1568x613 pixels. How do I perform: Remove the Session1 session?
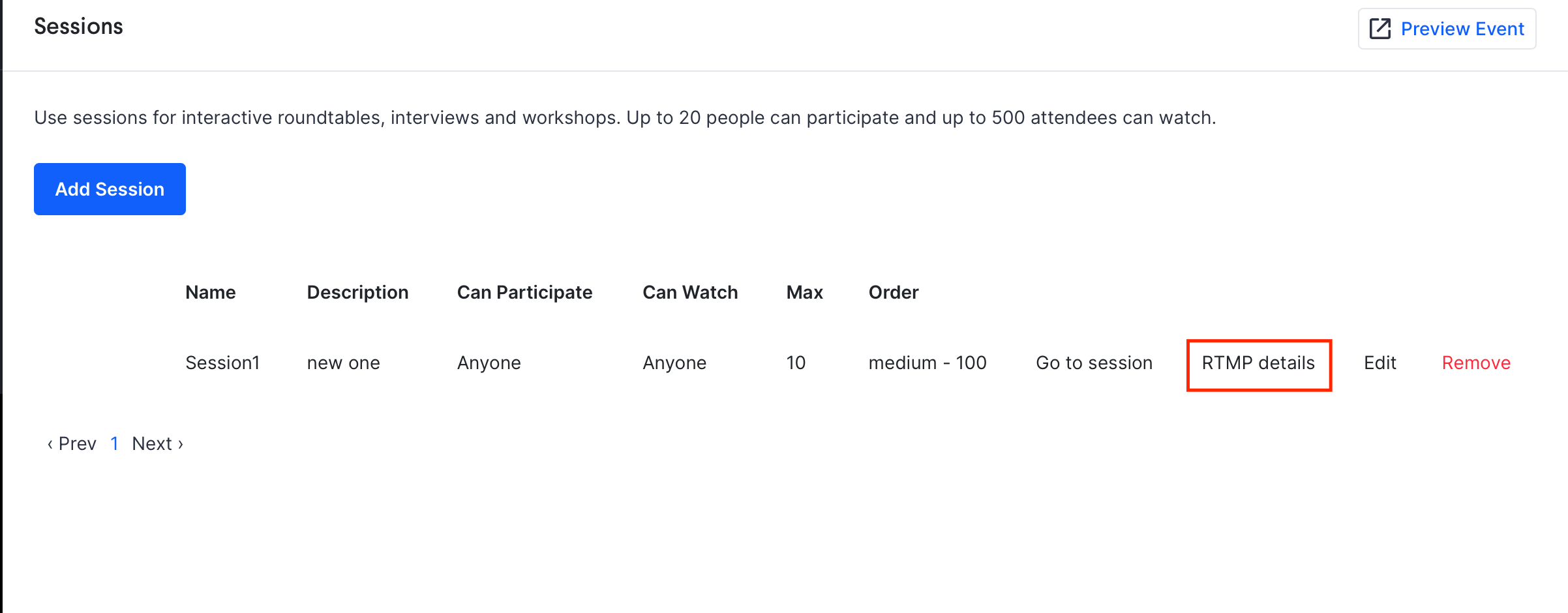click(x=1476, y=363)
